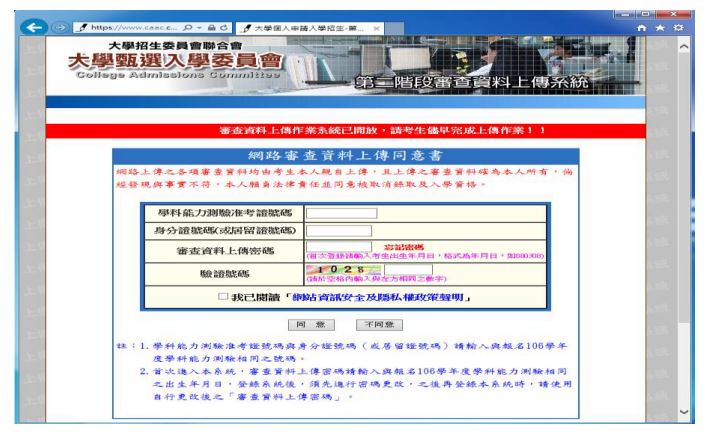Click scrollbar down arrow

[684, 412]
